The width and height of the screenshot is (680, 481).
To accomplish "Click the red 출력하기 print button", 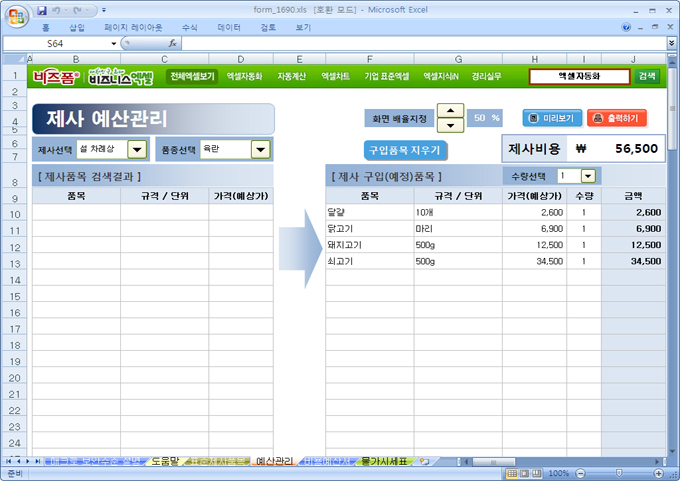I will pos(617,118).
